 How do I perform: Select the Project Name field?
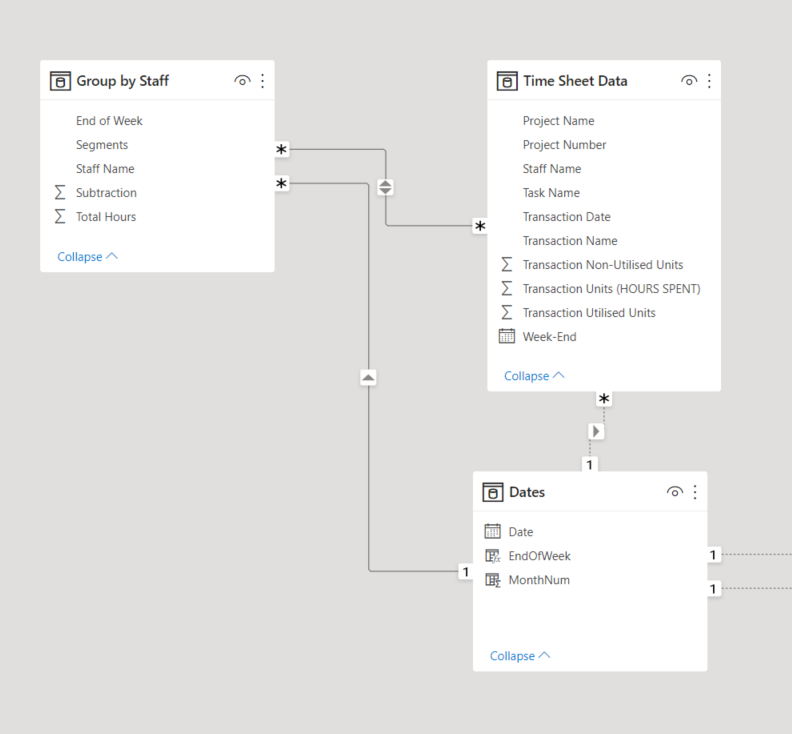[559, 121]
